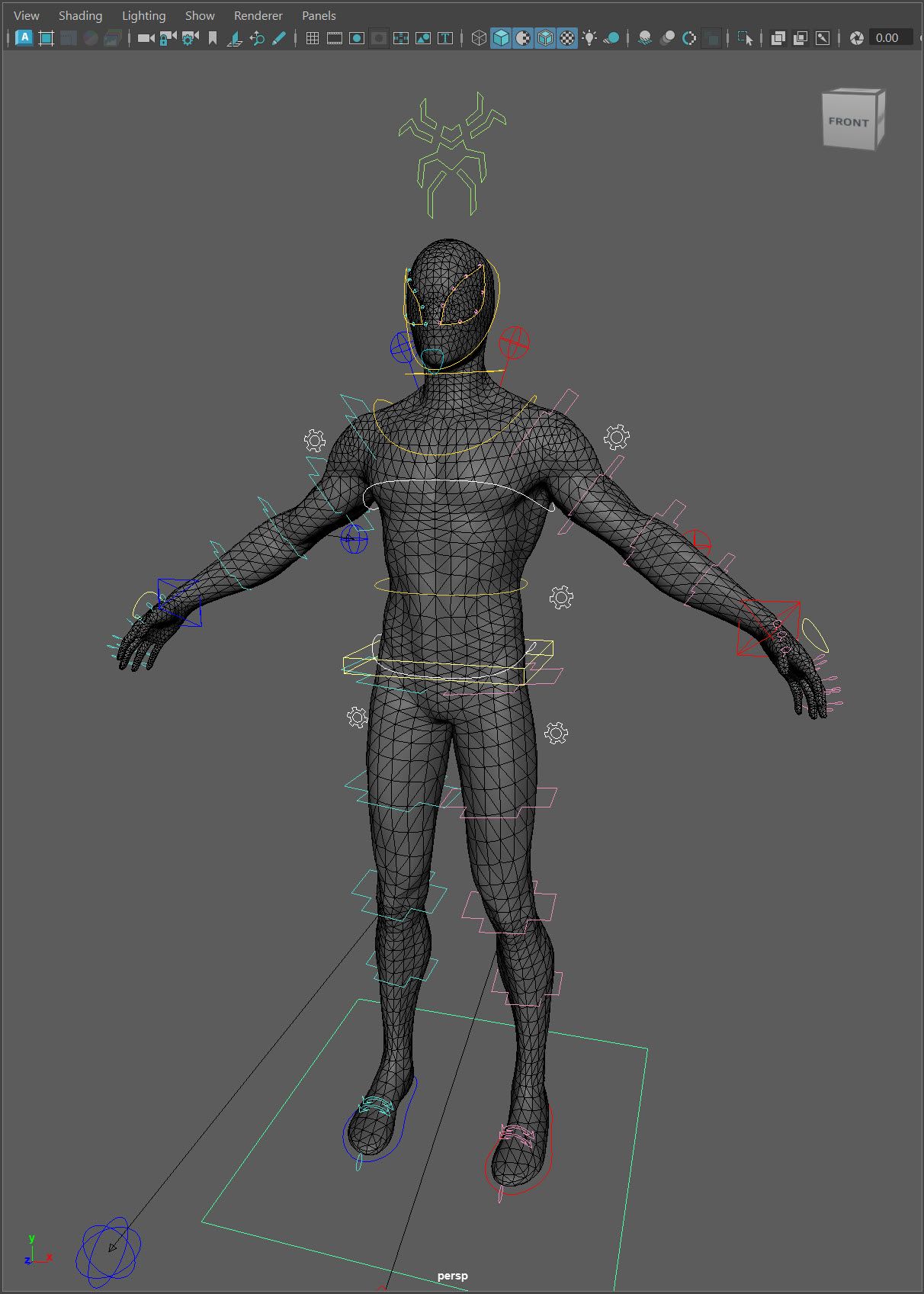Open the Show menu dropdown

click(x=200, y=15)
